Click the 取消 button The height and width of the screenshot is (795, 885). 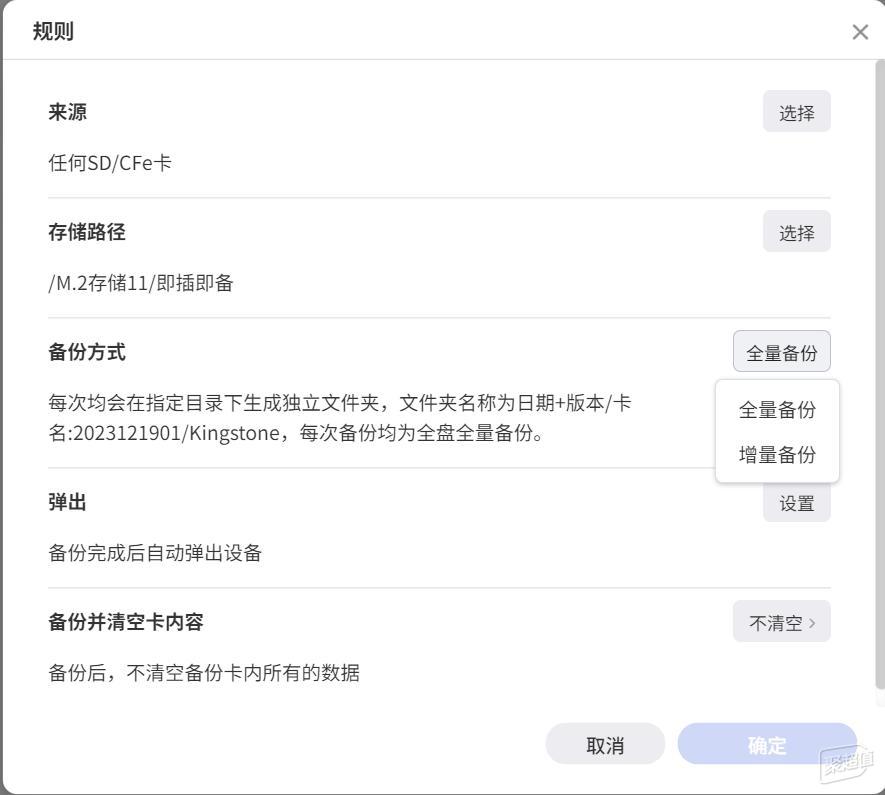pos(605,744)
